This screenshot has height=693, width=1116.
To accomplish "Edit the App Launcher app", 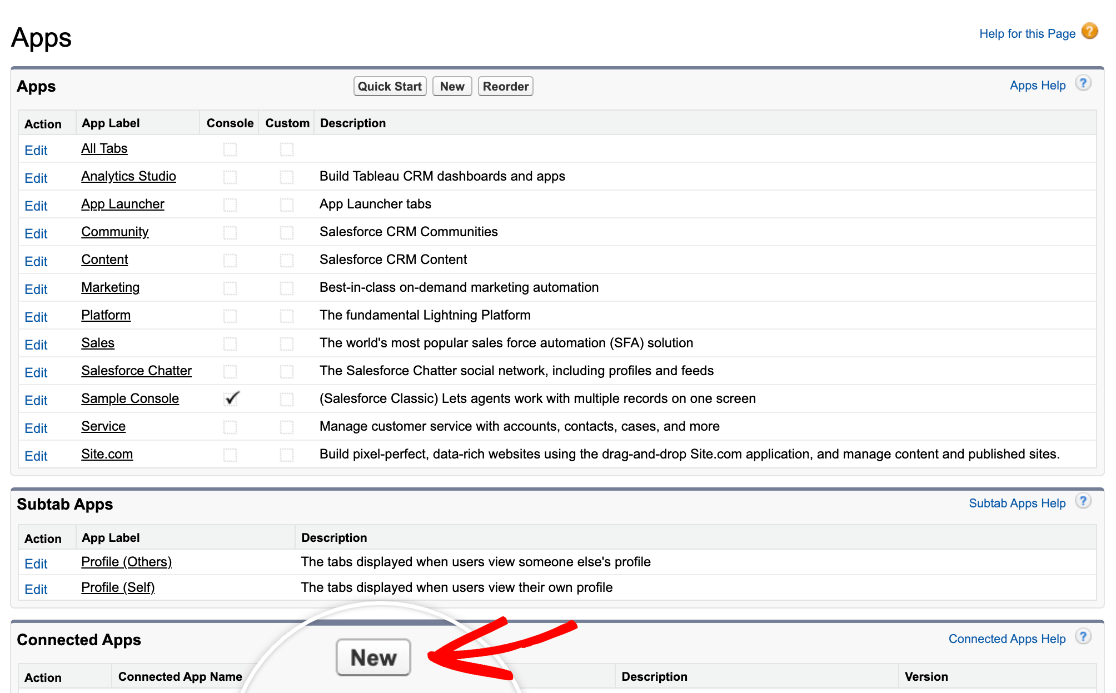I will [36, 206].
